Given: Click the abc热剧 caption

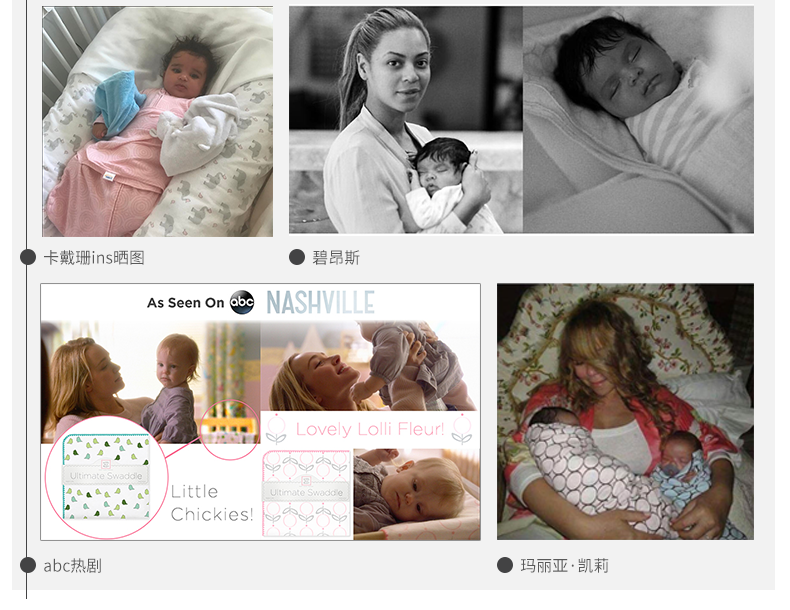Looking at the screenshot, I should (73, 566).
